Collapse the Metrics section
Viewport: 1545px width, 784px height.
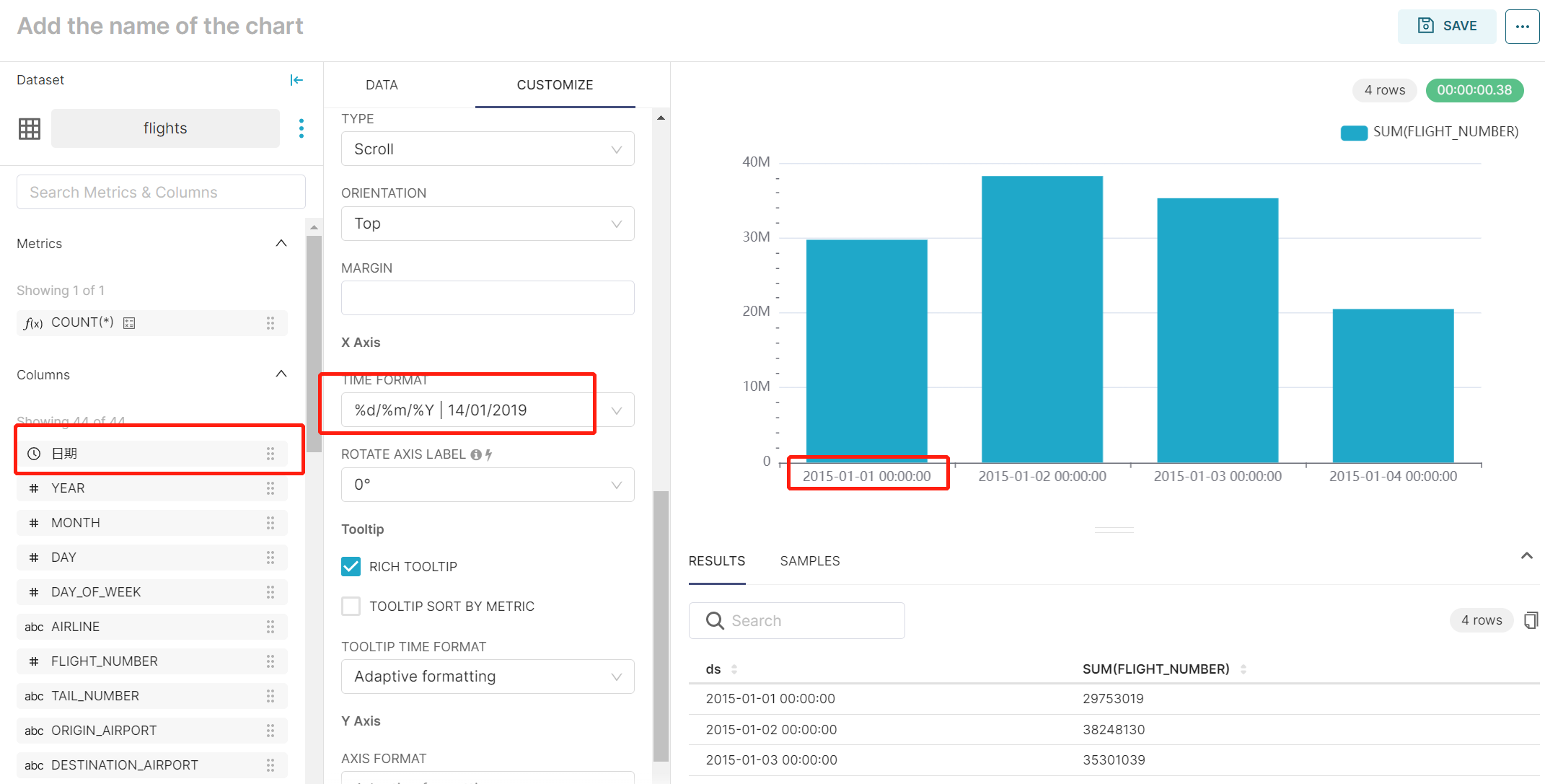tap(281, 244)
